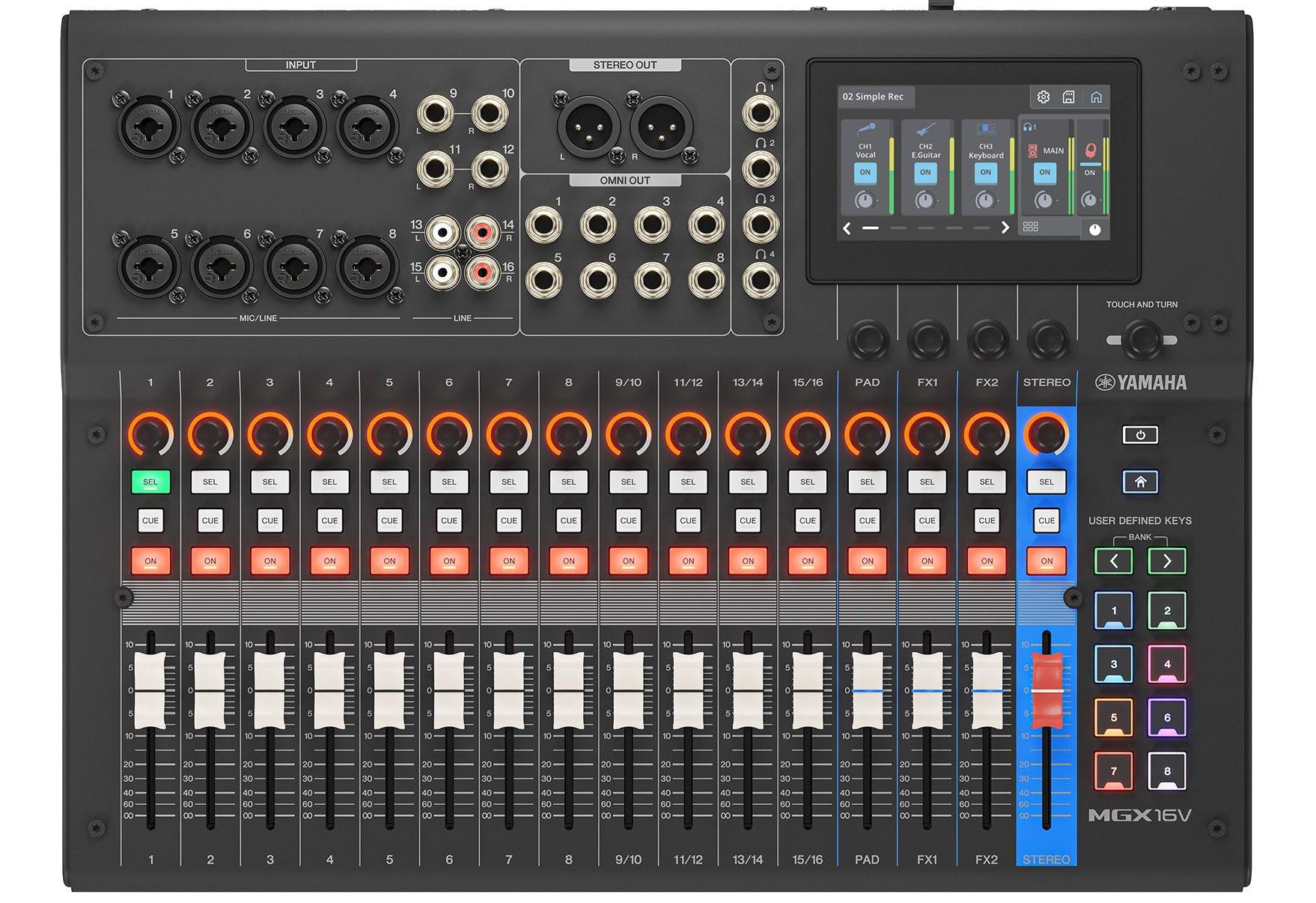Click the OMNI OUT 3 jack
The width and height of the screenshot is (1316, 903).
(651, 224)
